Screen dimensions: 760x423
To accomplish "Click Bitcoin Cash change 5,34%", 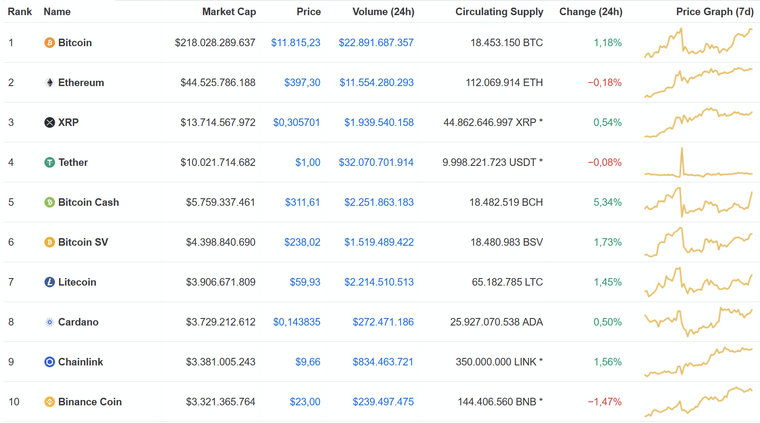I will (608, 202).
